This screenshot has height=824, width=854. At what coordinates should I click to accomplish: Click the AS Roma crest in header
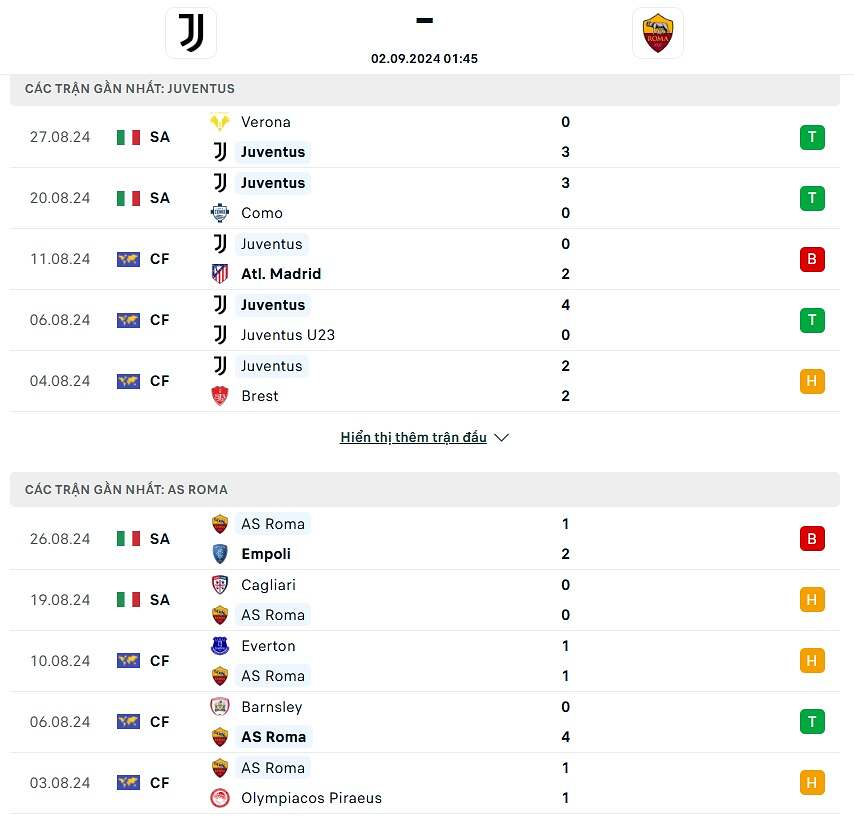click(x=658, y=33)
